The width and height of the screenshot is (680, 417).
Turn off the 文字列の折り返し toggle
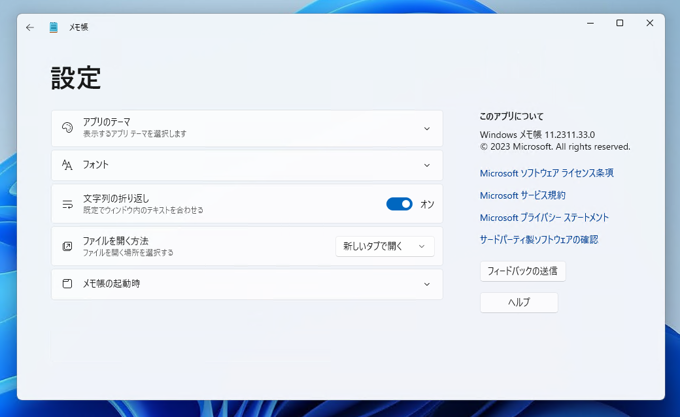(399, 204)
